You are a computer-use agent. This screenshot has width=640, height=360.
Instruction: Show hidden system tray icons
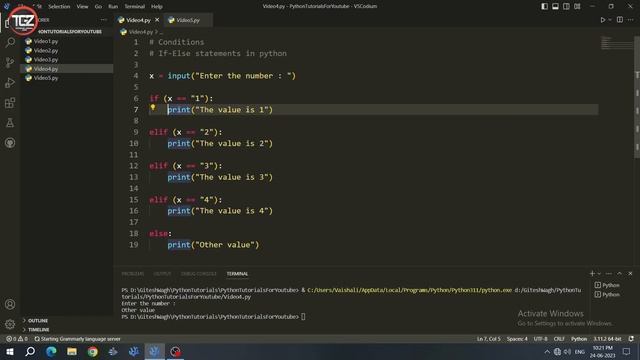pos(547,351)
